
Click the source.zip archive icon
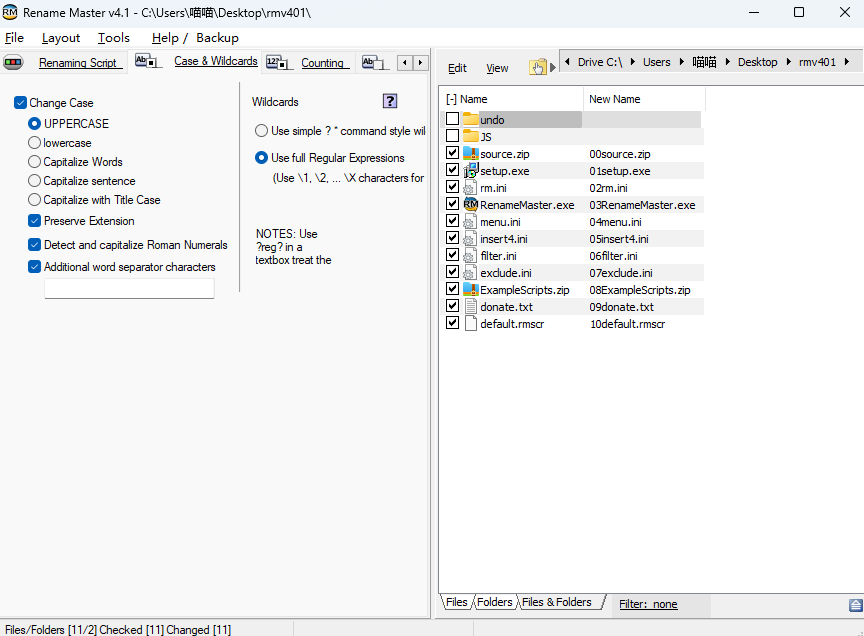pos(471,154)
